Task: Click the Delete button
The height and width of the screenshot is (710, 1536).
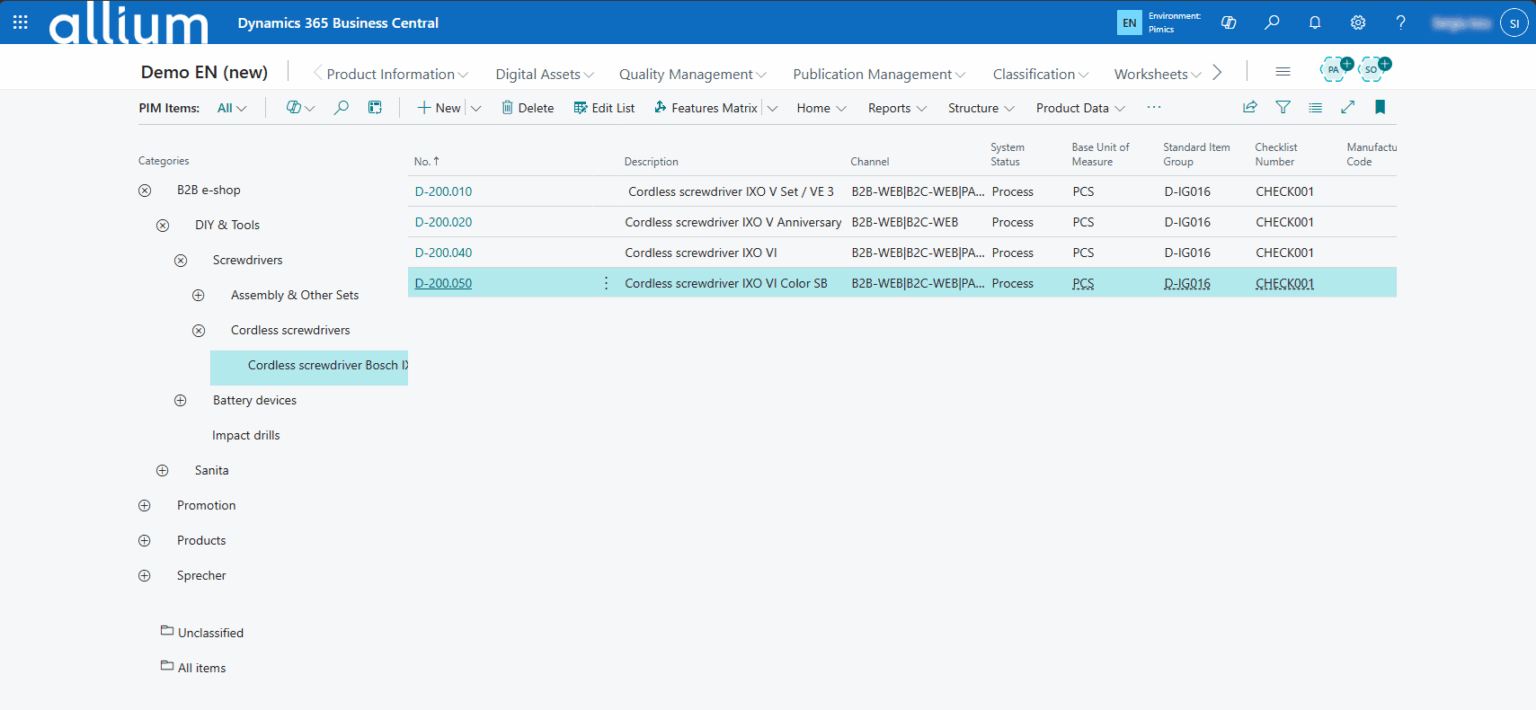Action: coord(527,108)
